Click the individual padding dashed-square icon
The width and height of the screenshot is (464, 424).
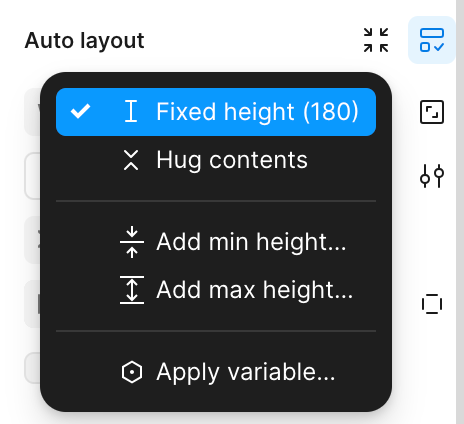click(432, 304)
